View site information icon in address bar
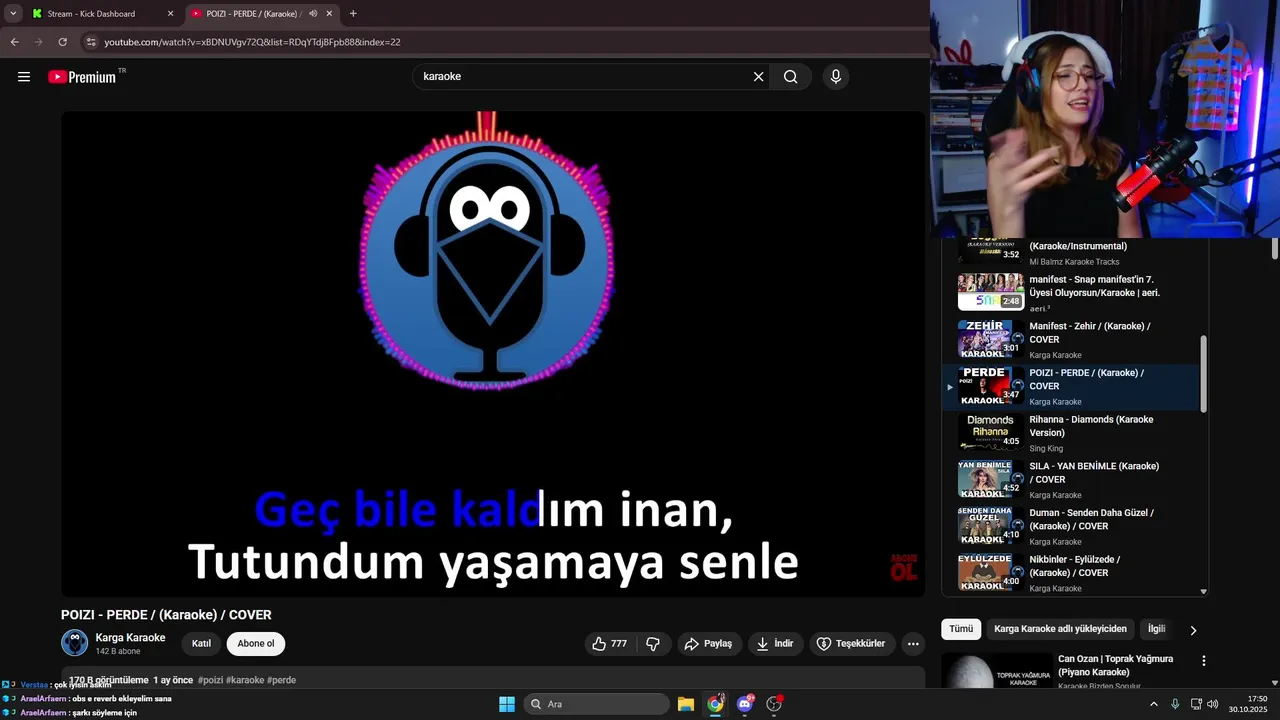Viewport: 1280px width, 720px height. (91, 42)
